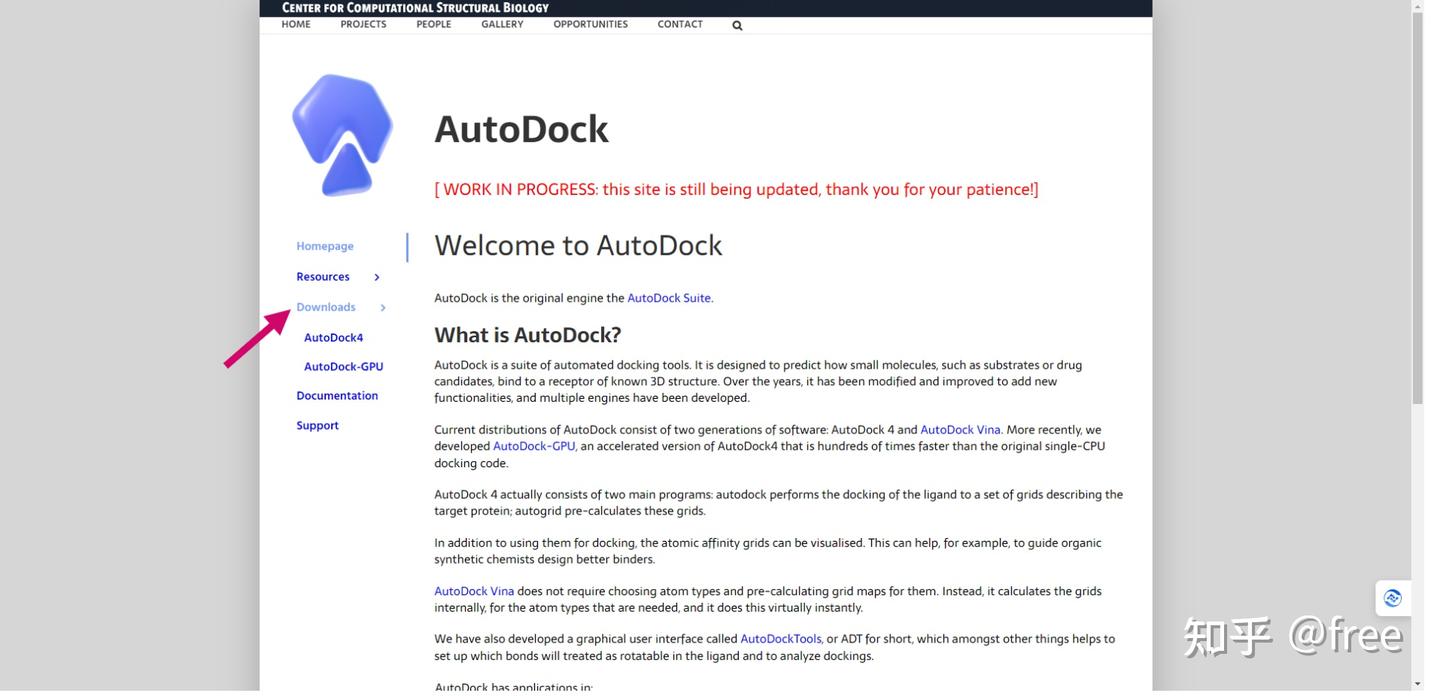Open the search icon in top navigation

pos(737,25)
